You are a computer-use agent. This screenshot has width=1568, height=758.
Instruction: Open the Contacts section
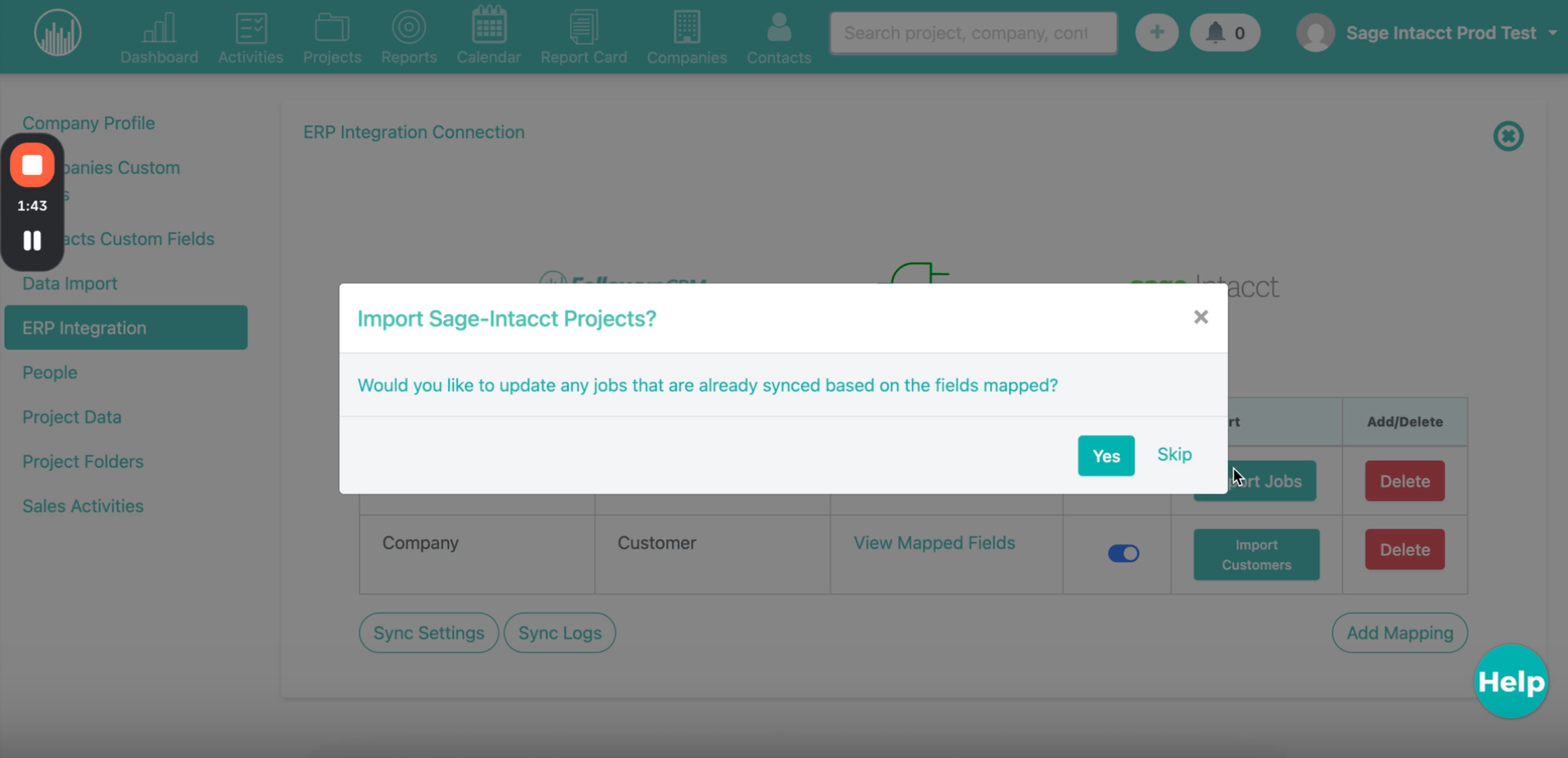tap(778, 38)
